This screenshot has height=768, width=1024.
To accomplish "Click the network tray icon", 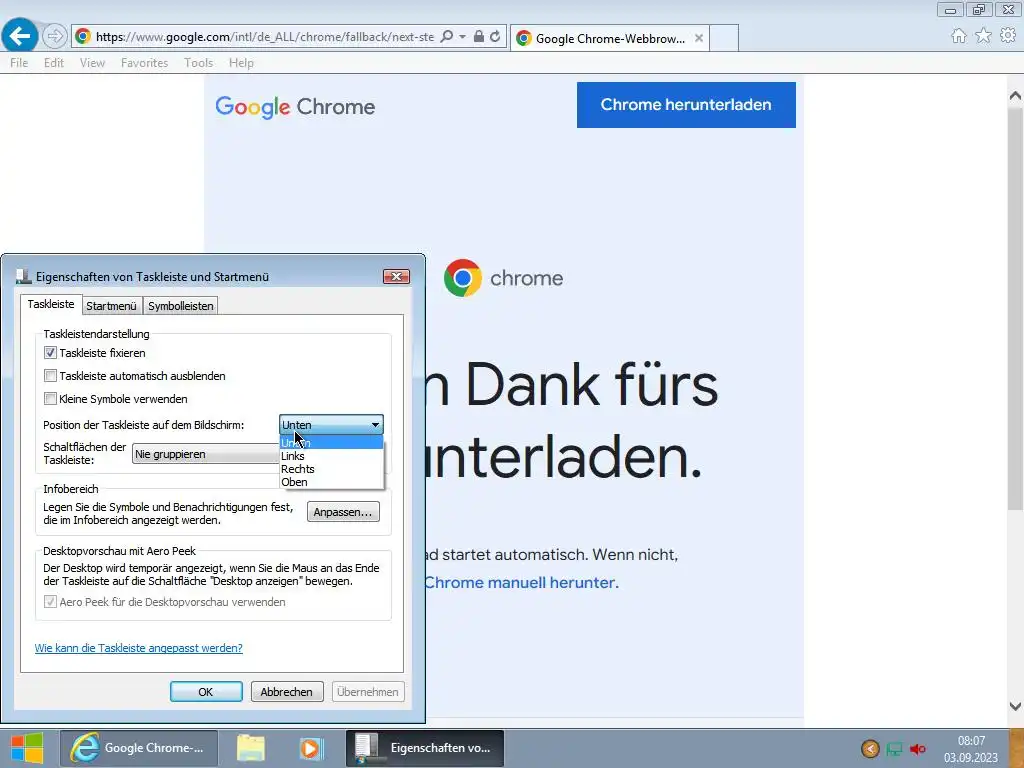I will (x=894, y=749).
